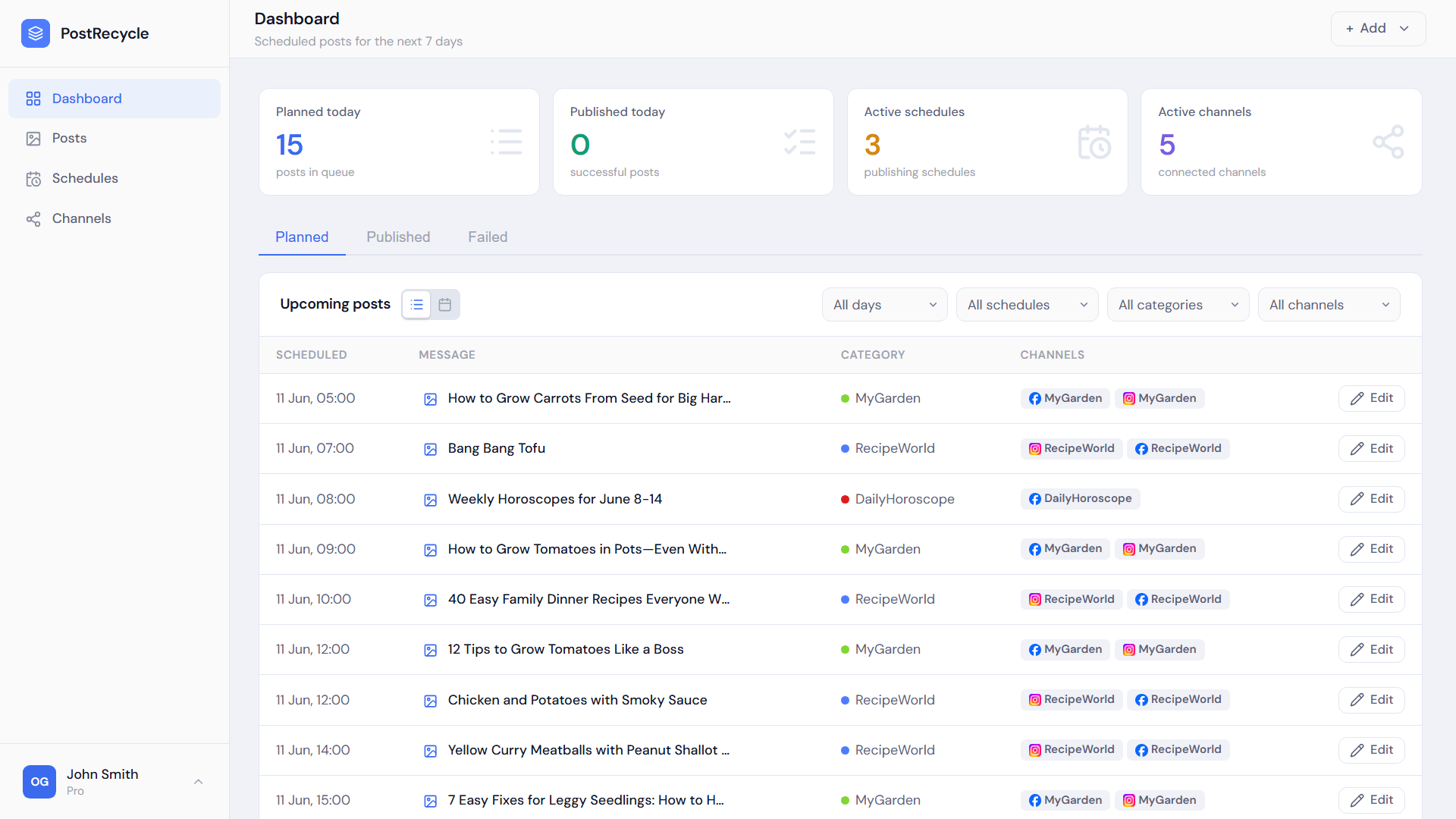The image size is (1456, 819).
Task: Open Posts in the sidebar
Action: pos(115,138)
